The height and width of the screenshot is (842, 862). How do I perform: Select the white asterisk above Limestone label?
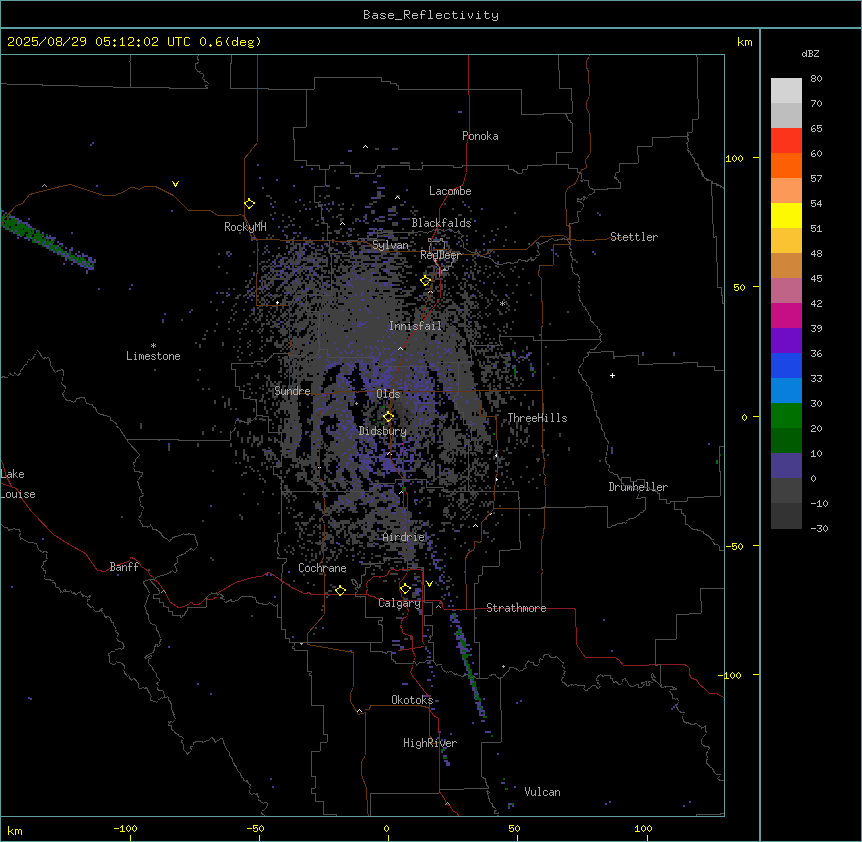click(x=153, y=346)
